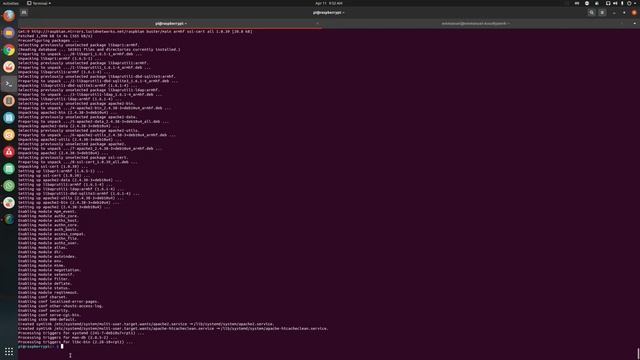Open Firefox from the dock
640x360 pixels.
point(9,16)
